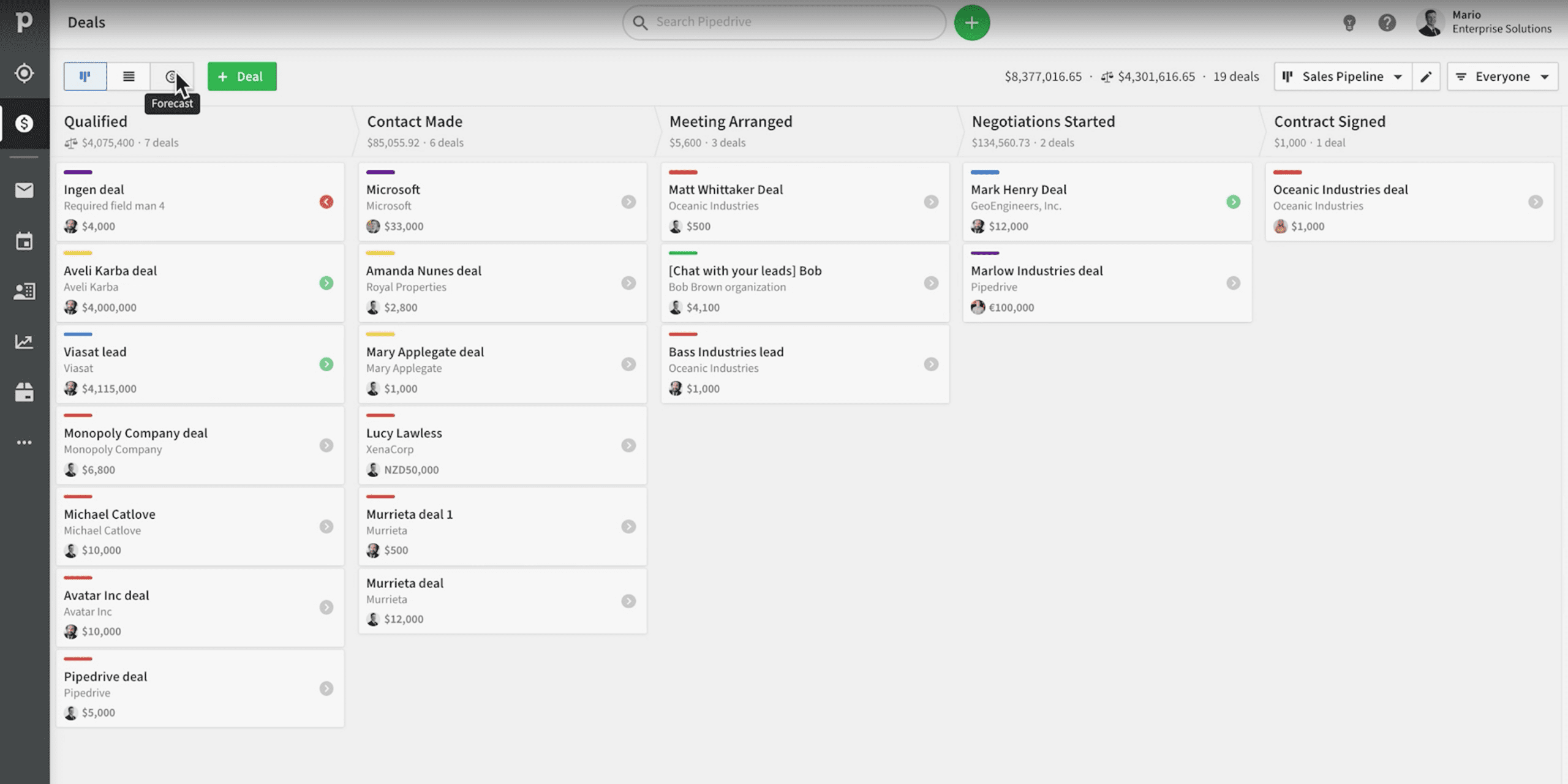The image size is (1568, 784).
Task: Expand the Sales Pipeline dropdown
Action: click(x=1343, y=77)
